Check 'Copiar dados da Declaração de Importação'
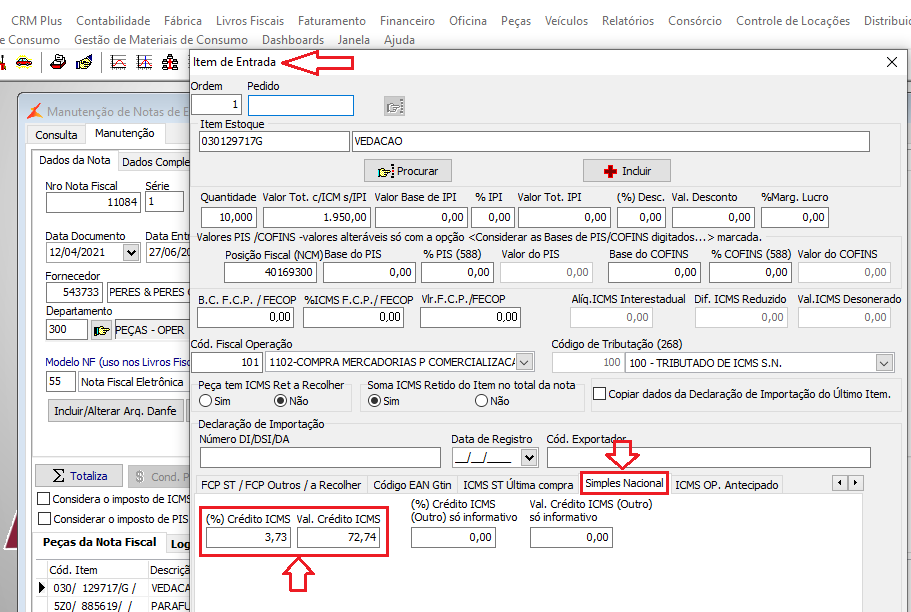 pyautogui.click(x=600, y=394)
